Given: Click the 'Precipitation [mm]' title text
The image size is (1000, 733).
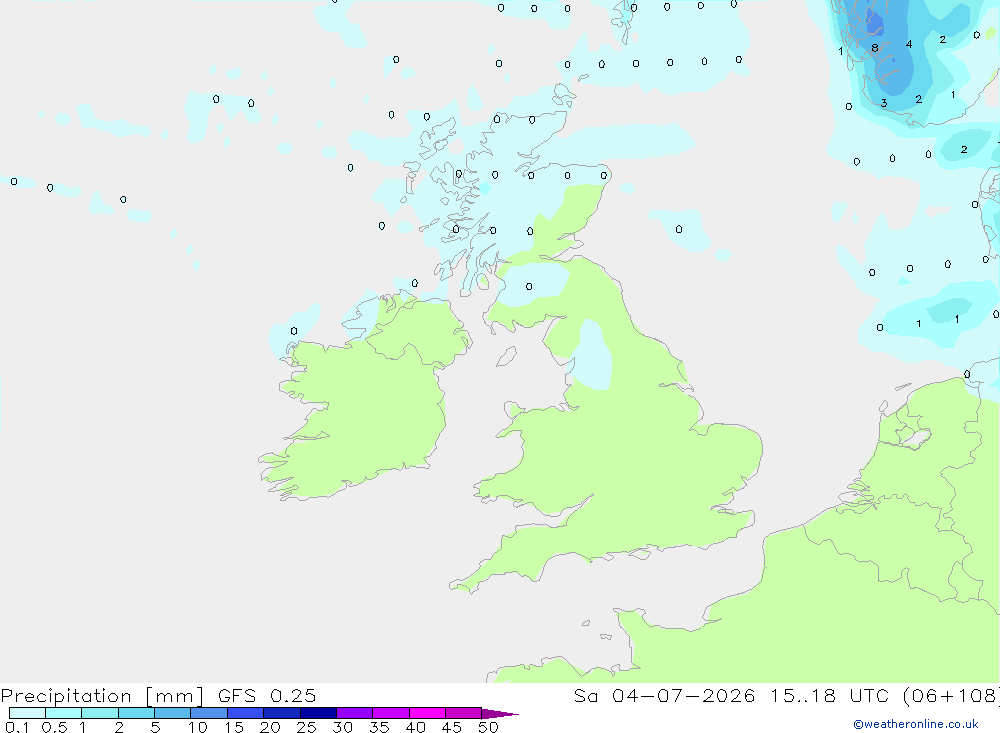Looking at the screenshot, I should point(102,696).
